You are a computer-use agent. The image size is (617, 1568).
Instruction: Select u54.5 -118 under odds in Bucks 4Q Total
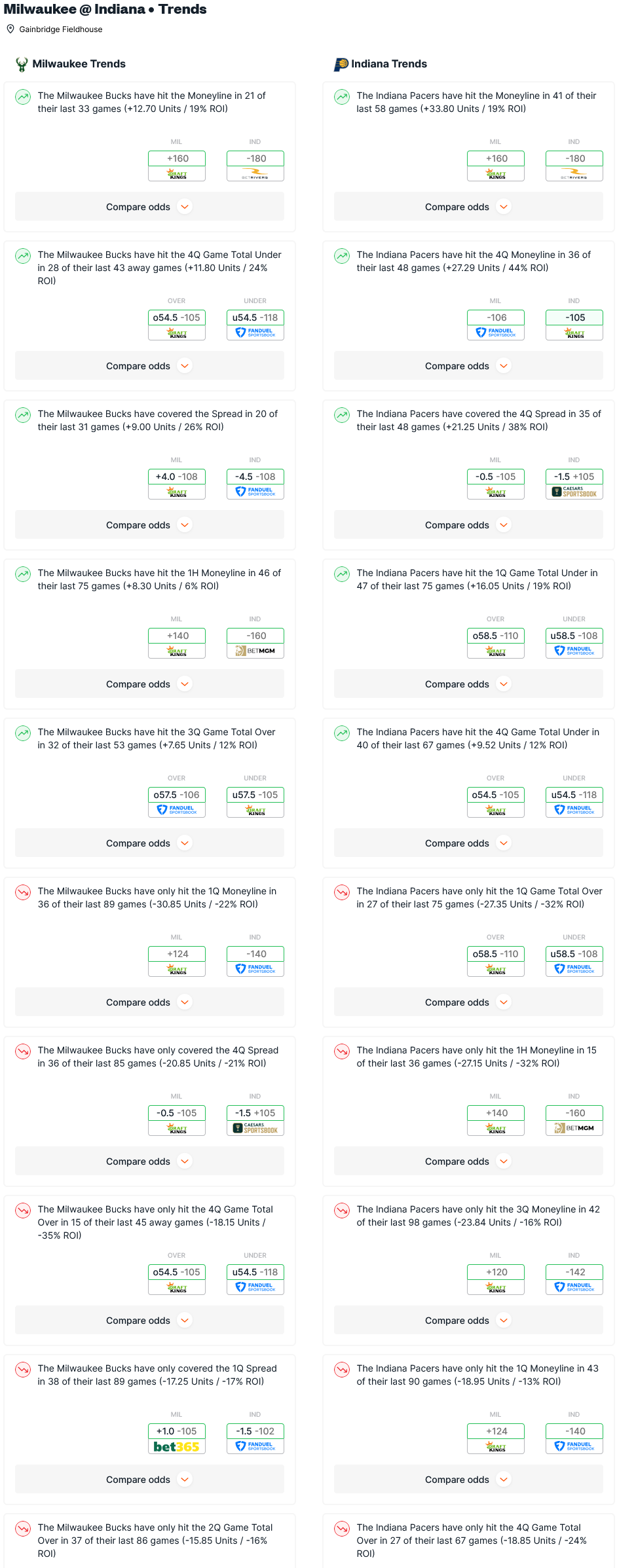tap(255, 318)
